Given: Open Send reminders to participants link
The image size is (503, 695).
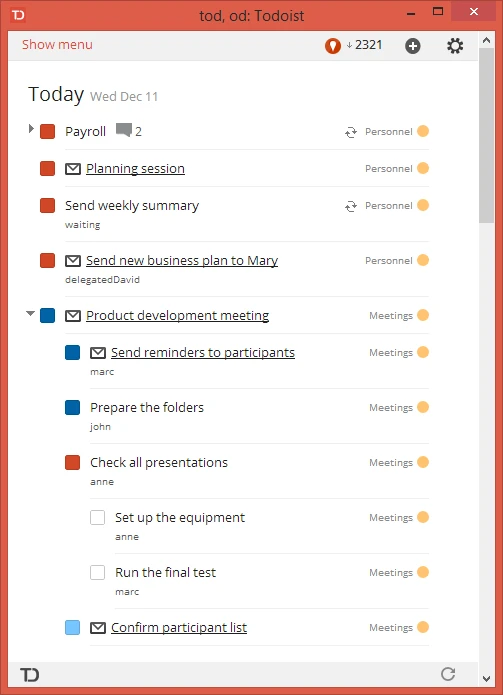Looking at the screenshot, I should pyautogui.click(x=203, y=352).
